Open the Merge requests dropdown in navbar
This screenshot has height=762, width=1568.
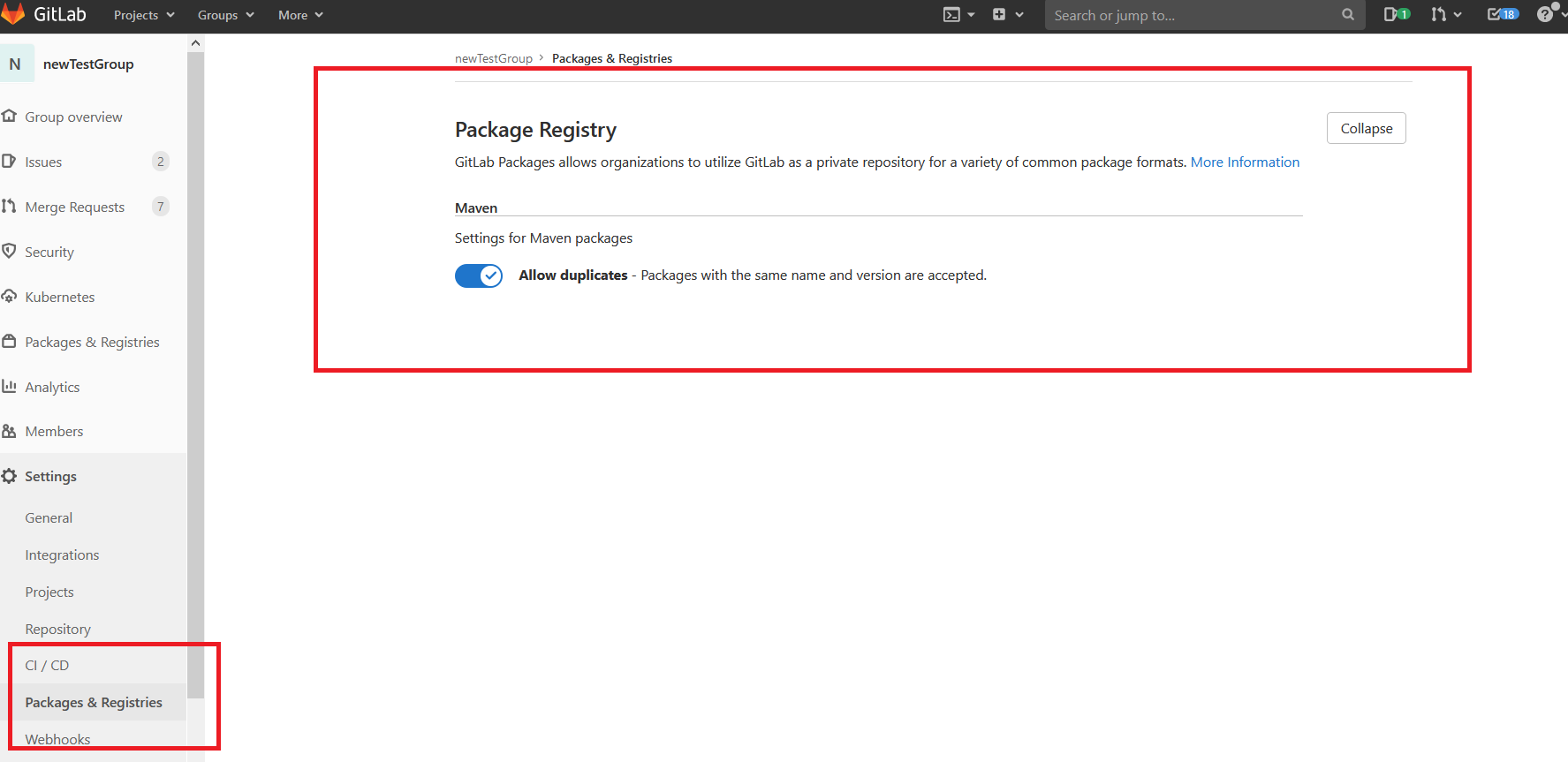tap(1446, 14)
